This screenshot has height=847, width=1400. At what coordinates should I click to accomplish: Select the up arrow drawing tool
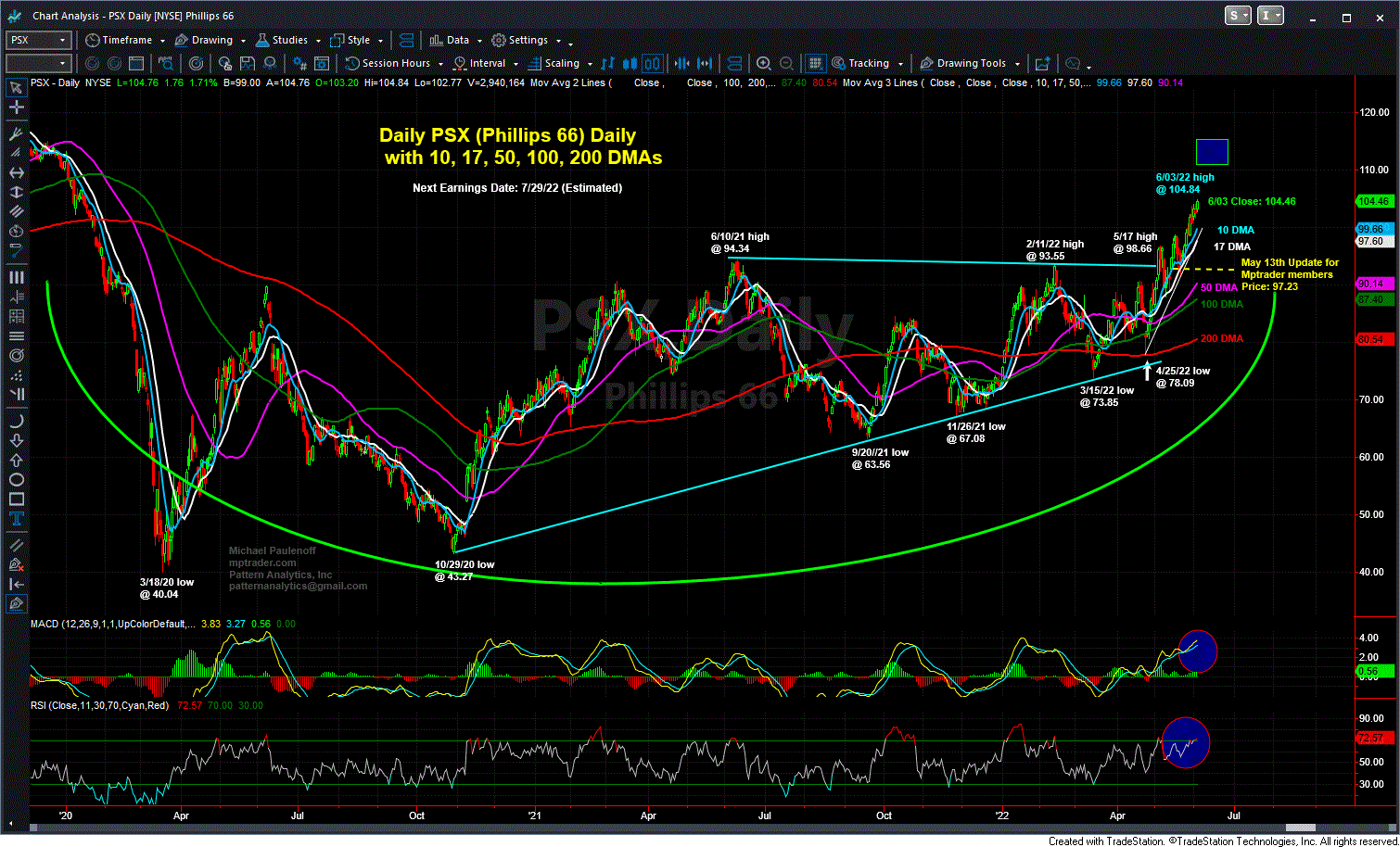click(x=16, y=460)
